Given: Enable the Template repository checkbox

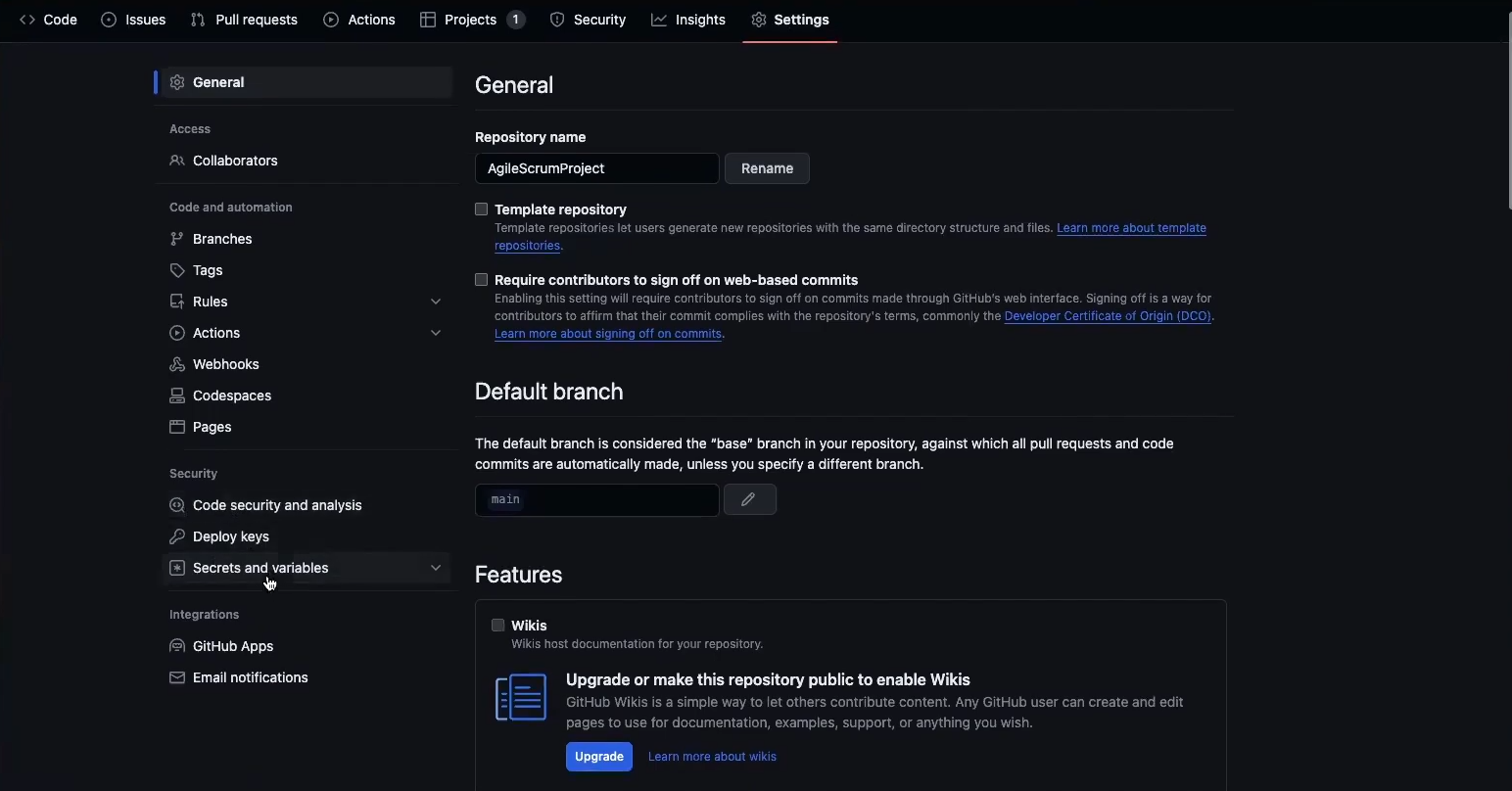Looking at the screenshot, I should click(482, 209).
